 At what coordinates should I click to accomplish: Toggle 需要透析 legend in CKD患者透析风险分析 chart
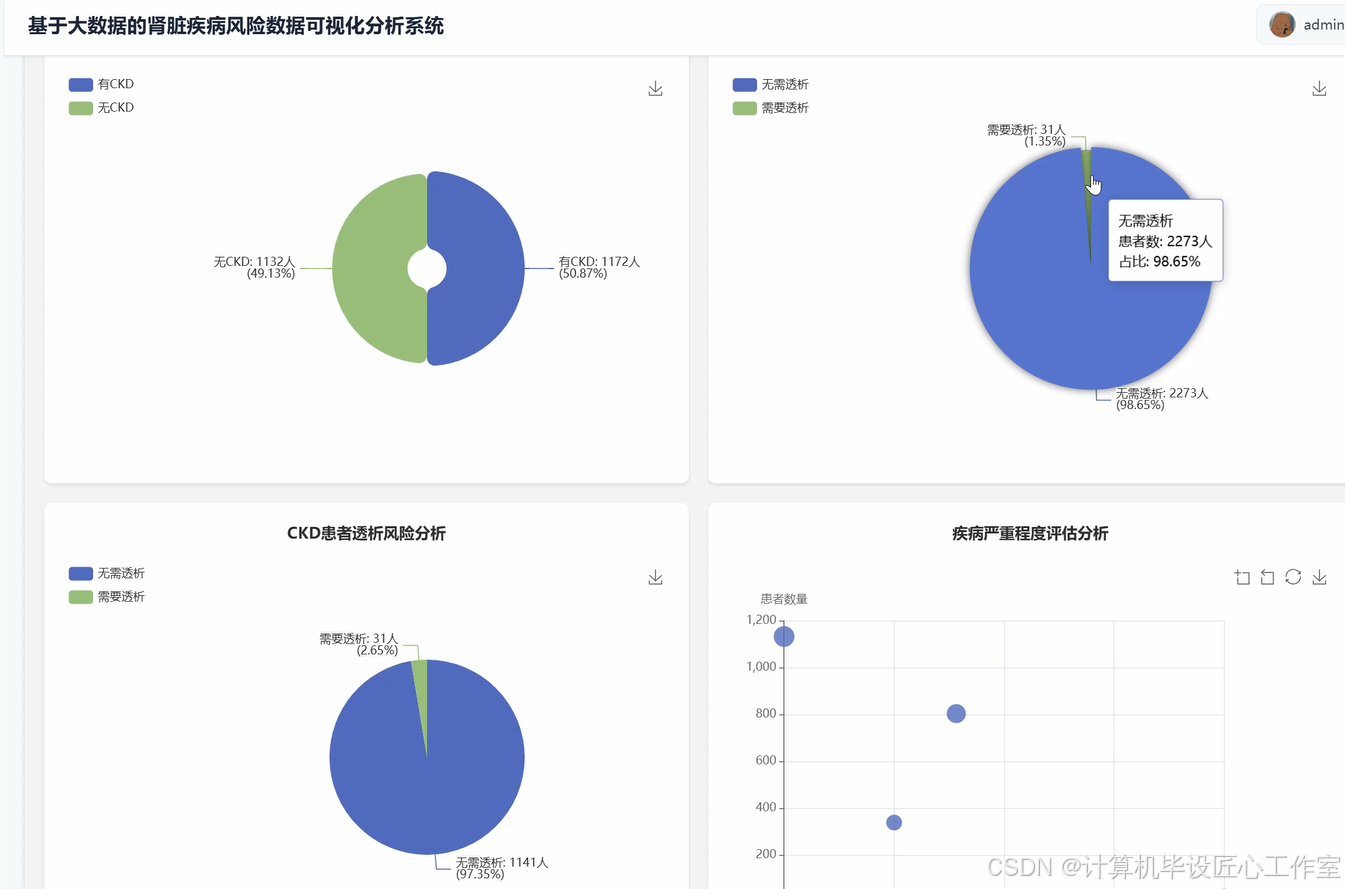(x=106, y=596)
